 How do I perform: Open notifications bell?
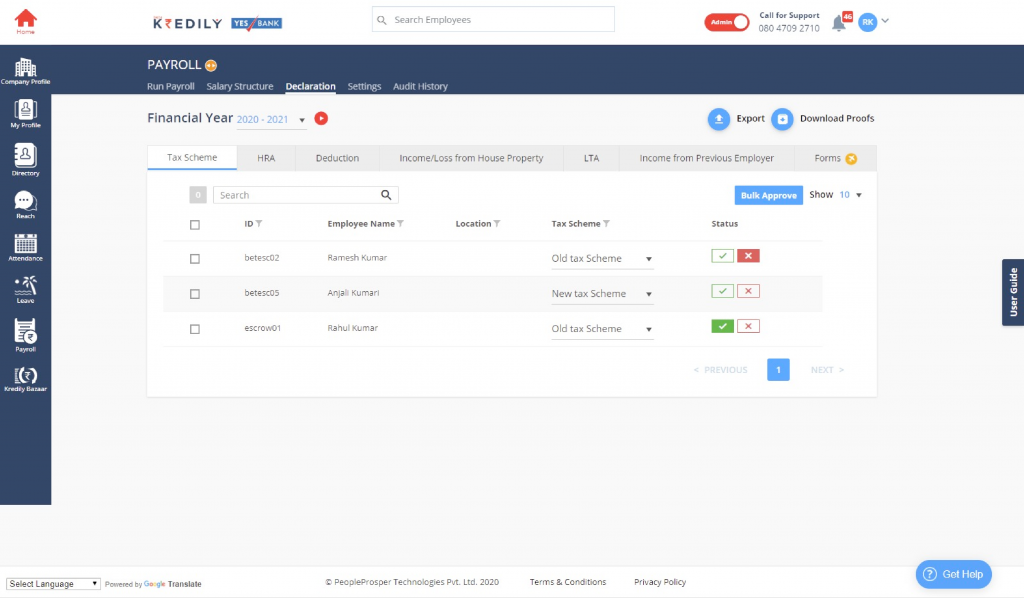click(839, 24)
